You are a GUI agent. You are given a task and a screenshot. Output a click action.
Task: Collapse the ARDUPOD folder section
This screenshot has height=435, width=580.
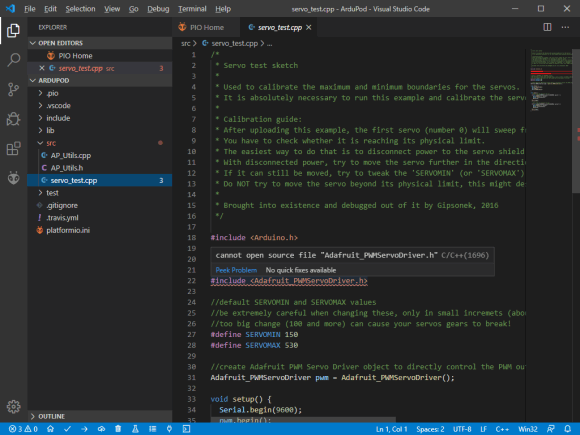click(x=100, y=81)
